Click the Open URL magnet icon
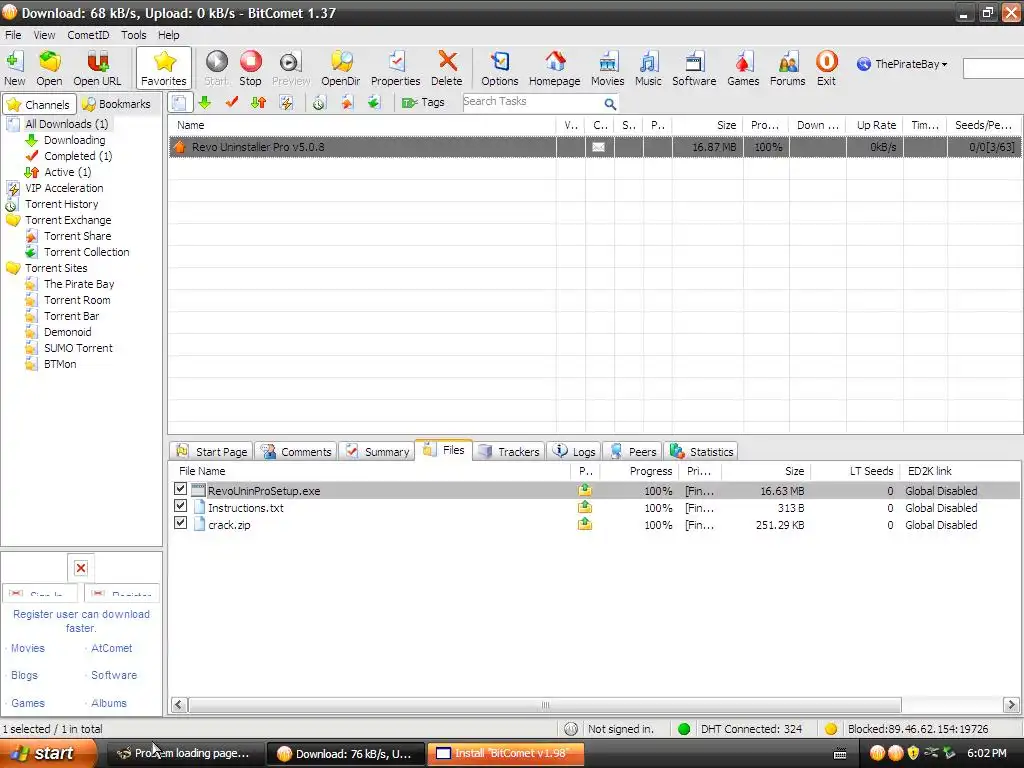This screenshot has height=768, width=1024. click(97, 68)
